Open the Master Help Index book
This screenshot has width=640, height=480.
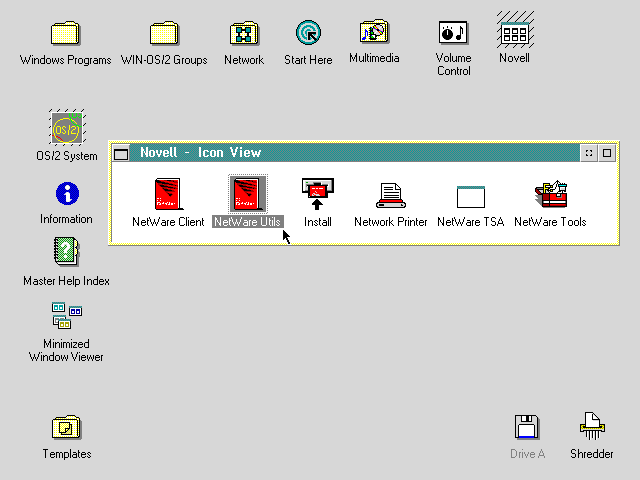click(66, 252)
